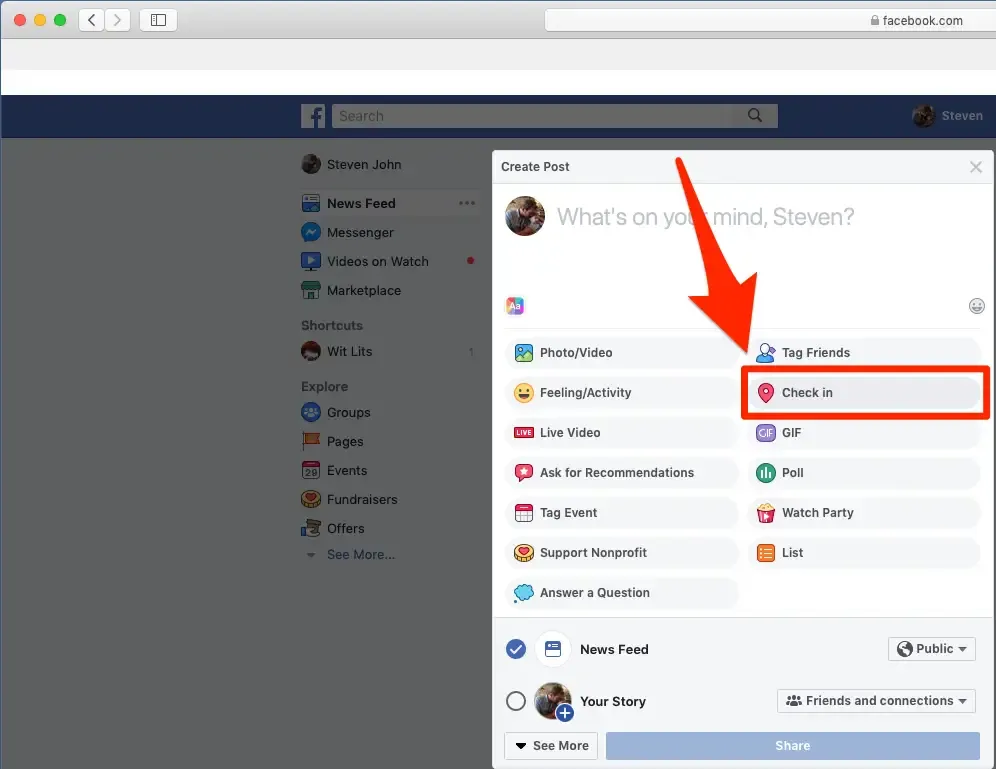Select the News Feed posting destination checkmark
The image size is (996, 769).
(516, 648)
